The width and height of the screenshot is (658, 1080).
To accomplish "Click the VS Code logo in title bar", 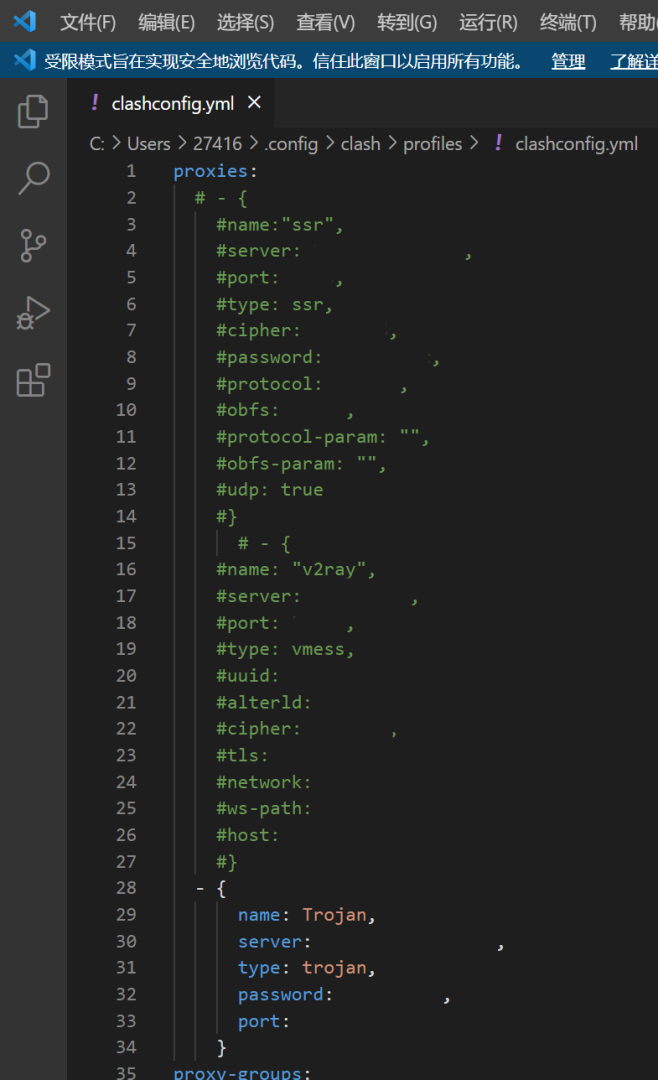I will pyautogui.click(x=24, y=21).
